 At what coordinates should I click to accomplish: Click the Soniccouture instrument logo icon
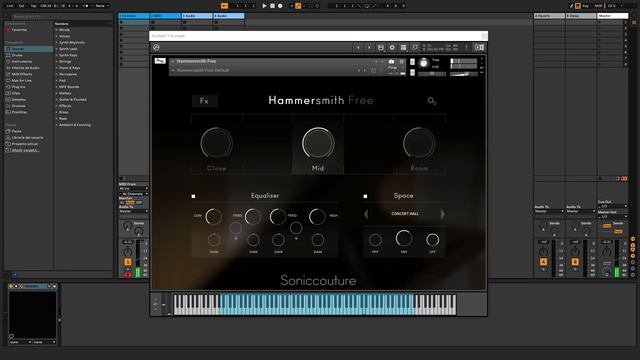160,61
